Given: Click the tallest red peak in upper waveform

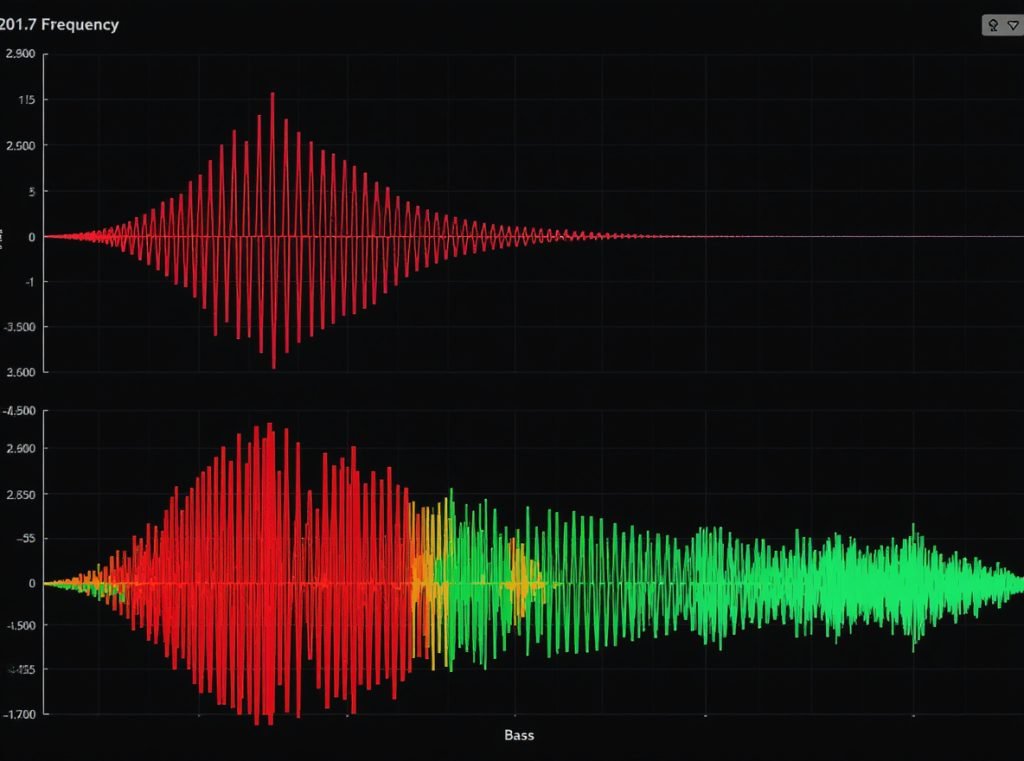Looking at the screenshot, I should pos(273,163).
